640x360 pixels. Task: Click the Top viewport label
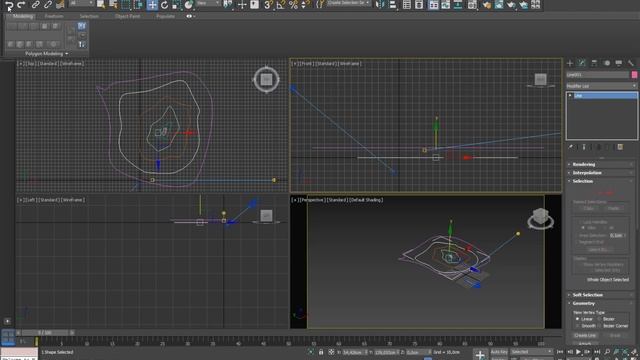pyautogui.click(x=50, y=64)
